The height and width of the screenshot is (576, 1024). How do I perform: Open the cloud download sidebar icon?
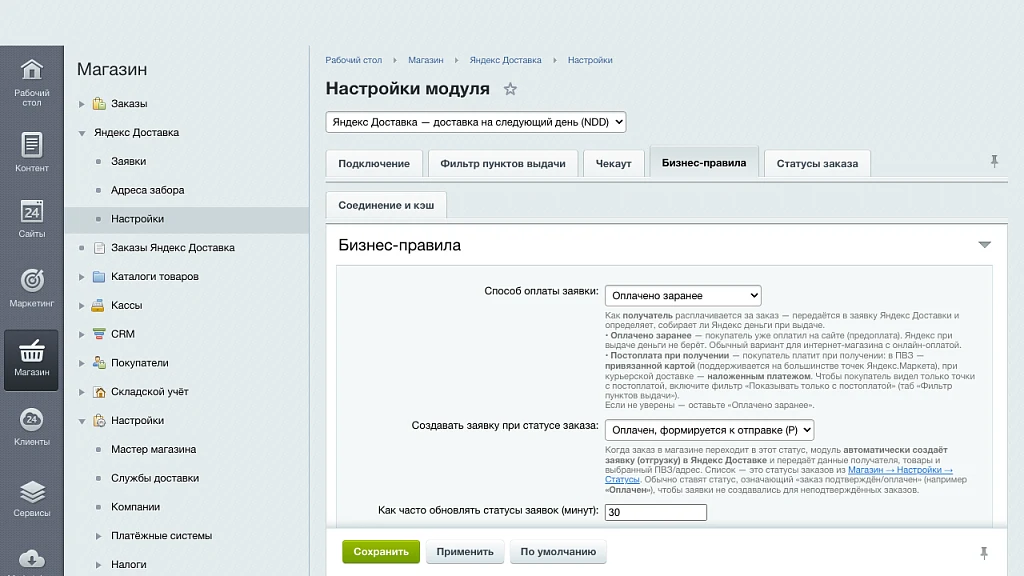point(31,561)
